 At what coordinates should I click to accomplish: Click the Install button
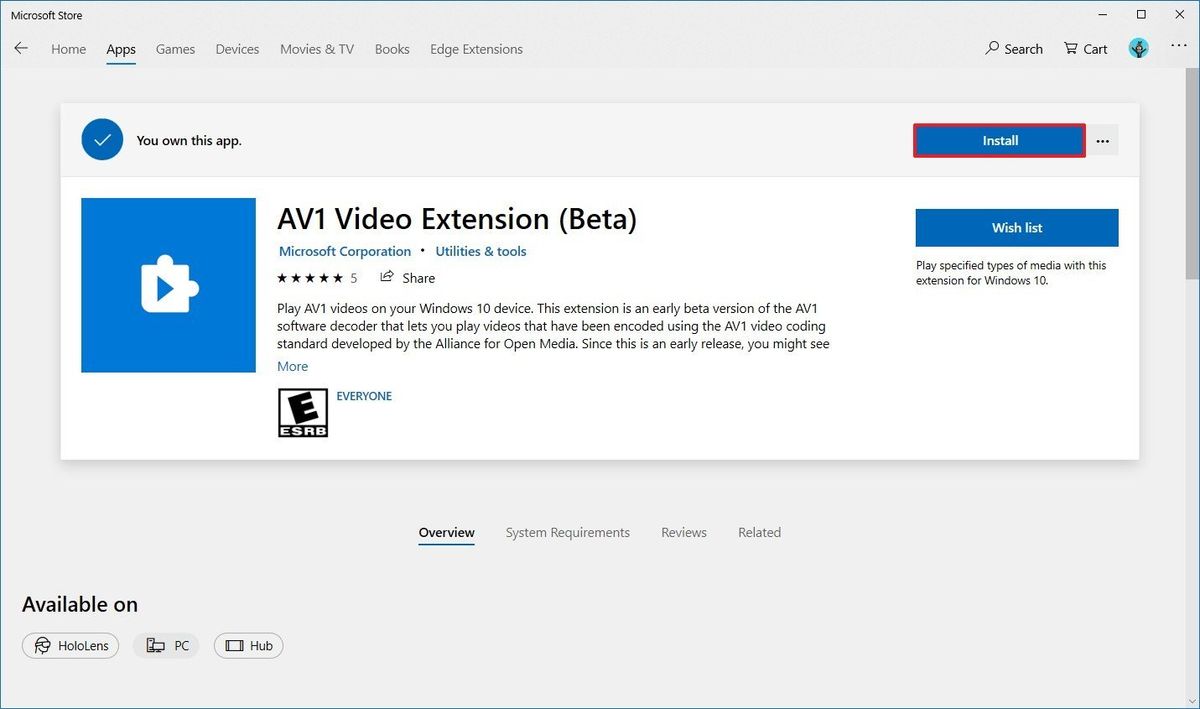[998, 140]
